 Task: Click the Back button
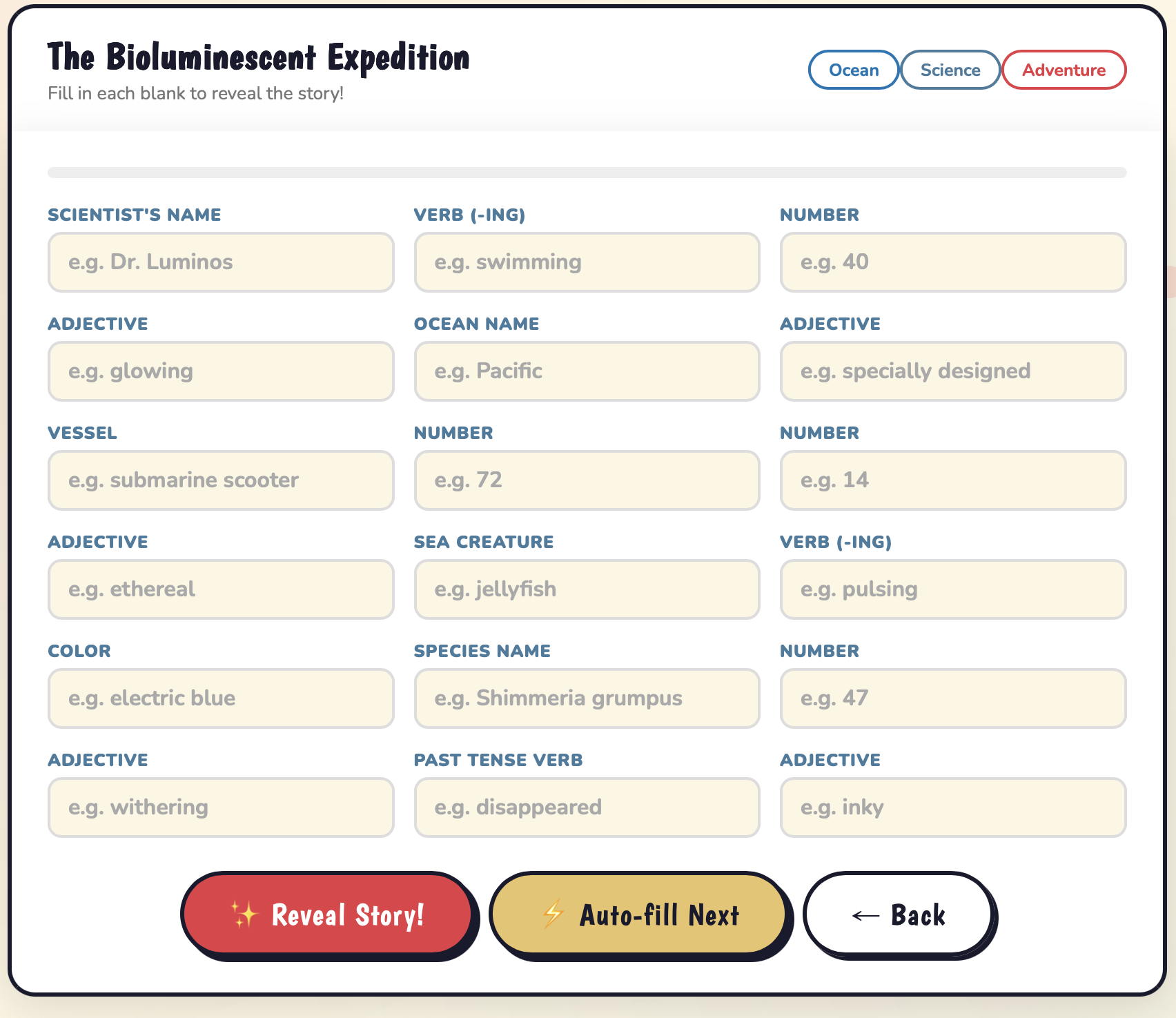899,914
